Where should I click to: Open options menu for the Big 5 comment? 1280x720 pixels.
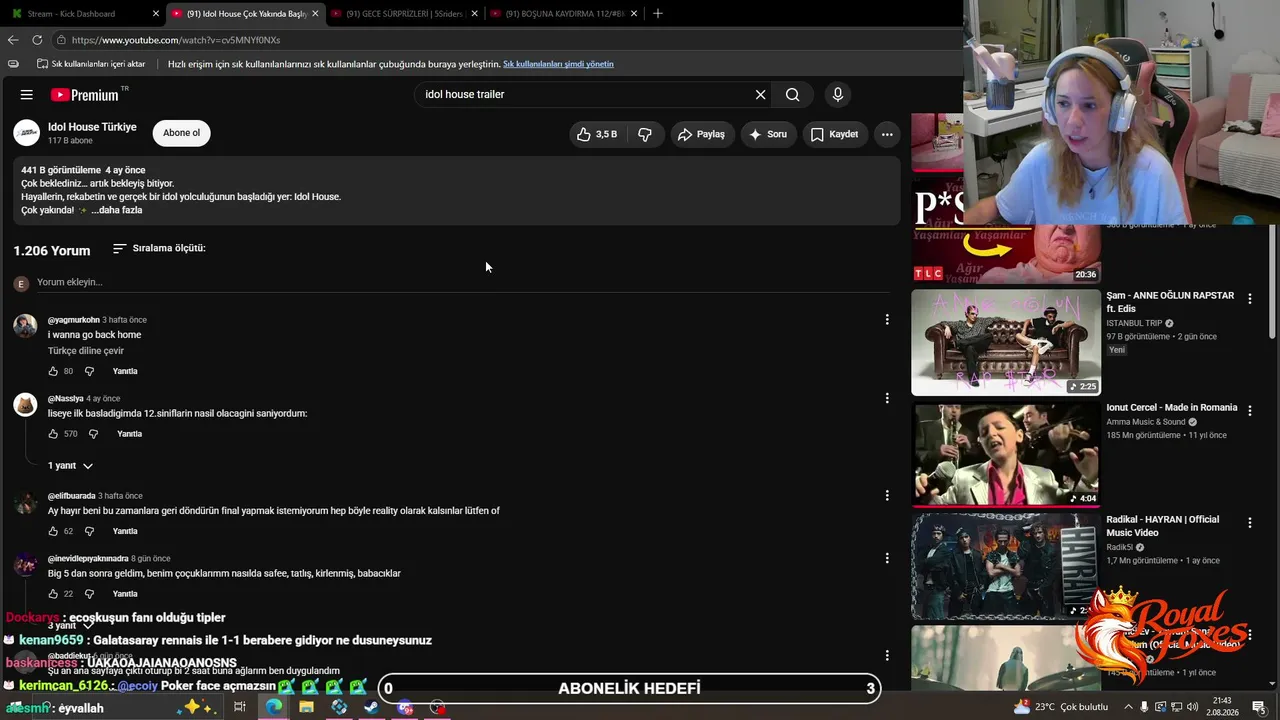[886, 558]
